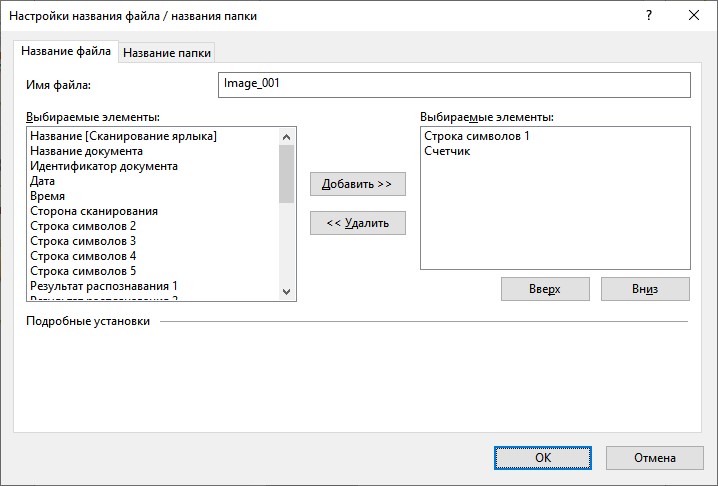Screen dimensions: 718x486
Task: Switch to the Название папки tab
Action: pos(167,53)
